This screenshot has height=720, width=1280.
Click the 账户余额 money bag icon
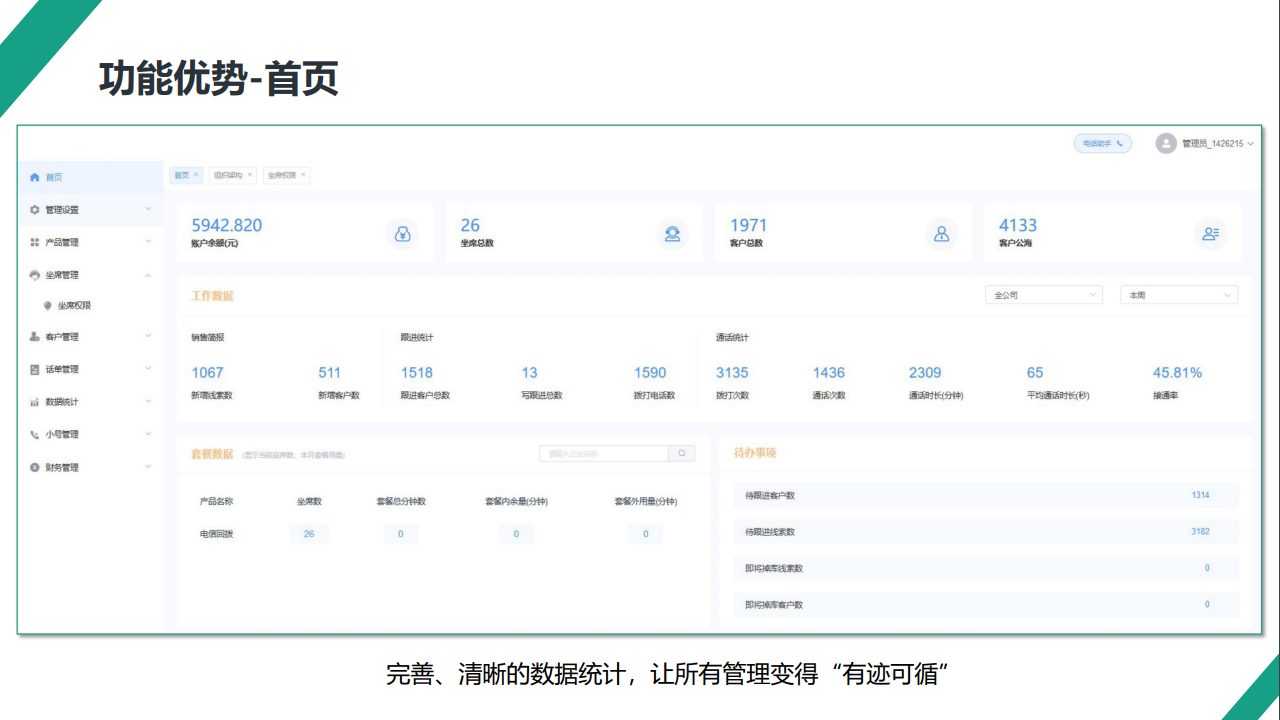402,234
